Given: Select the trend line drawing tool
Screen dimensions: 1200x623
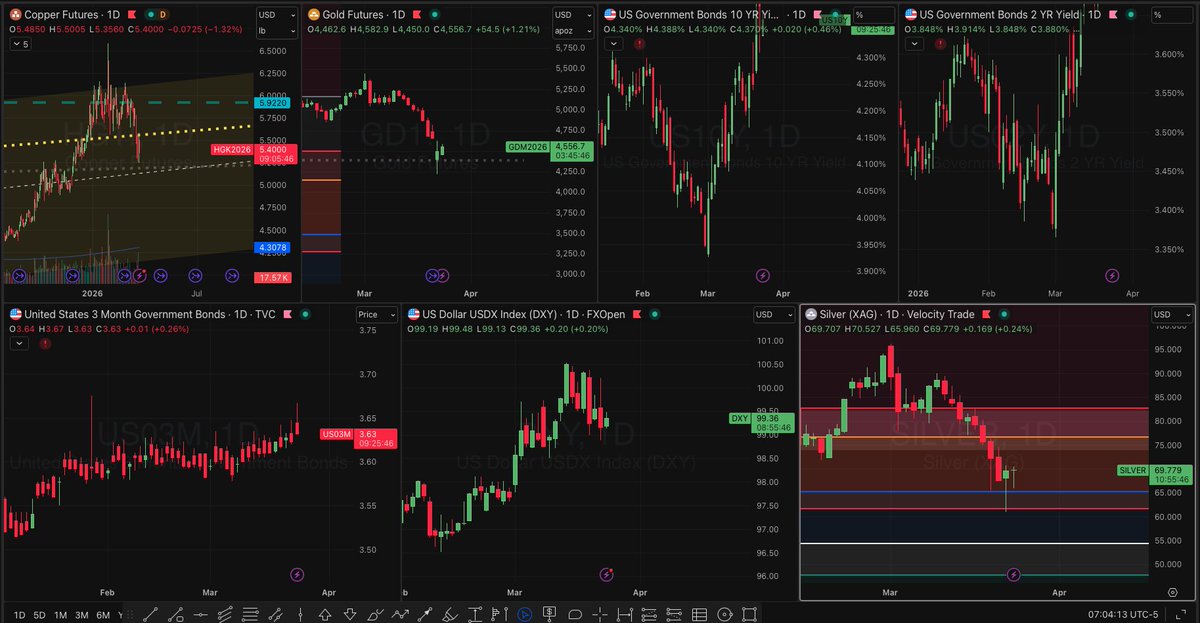Looking at the screenshot, I should pyautogui.click(x=151, y=613).
